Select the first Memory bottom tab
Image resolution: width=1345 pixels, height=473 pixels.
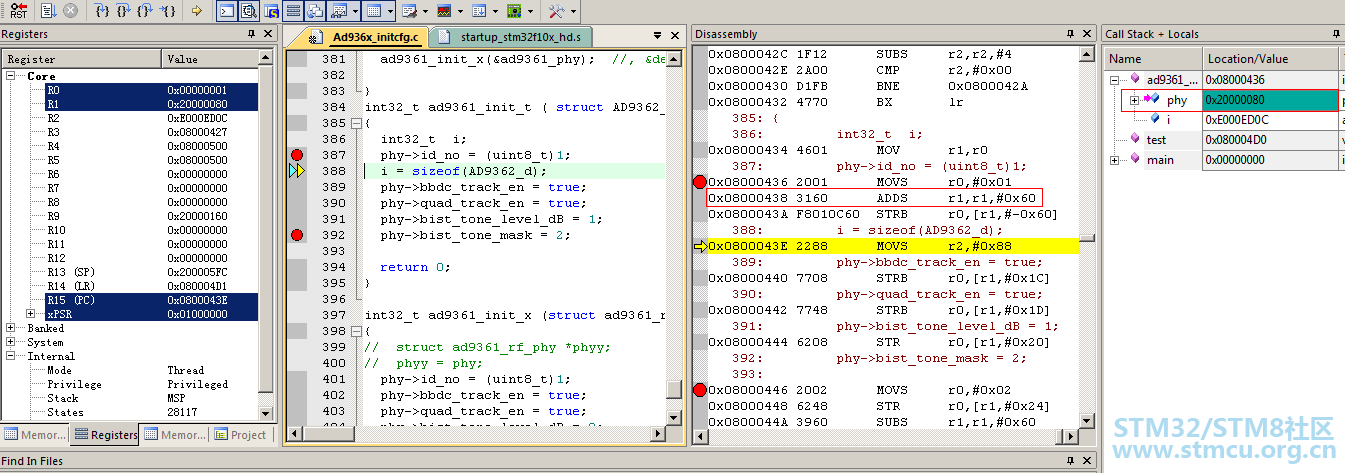point(35,435)
